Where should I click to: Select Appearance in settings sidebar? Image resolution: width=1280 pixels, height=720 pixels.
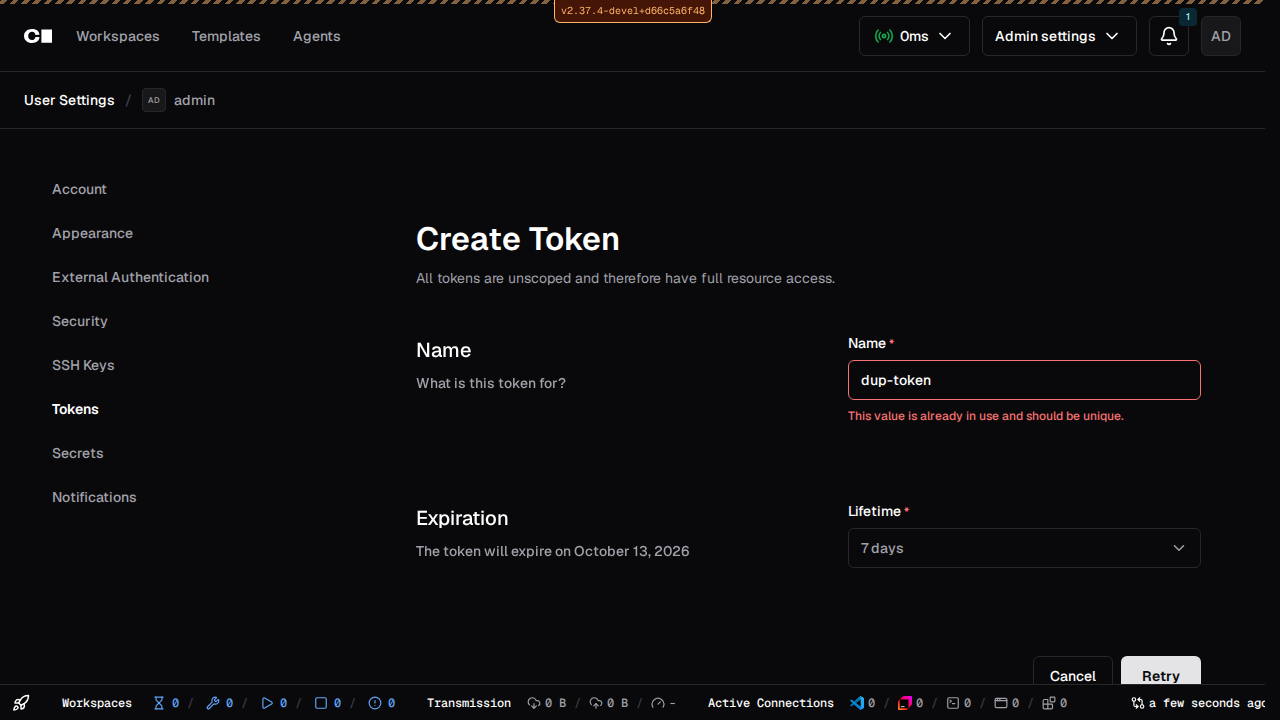click(x=92, y=233)
